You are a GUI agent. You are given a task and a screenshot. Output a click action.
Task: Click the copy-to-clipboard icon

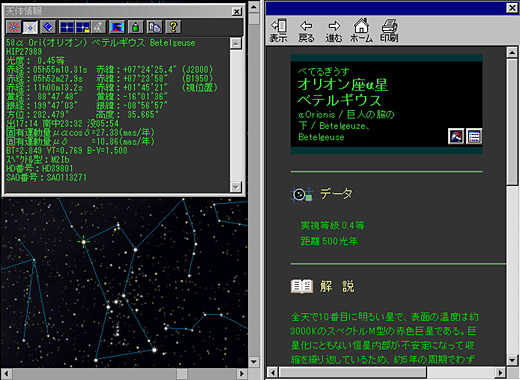coord(155,27)
